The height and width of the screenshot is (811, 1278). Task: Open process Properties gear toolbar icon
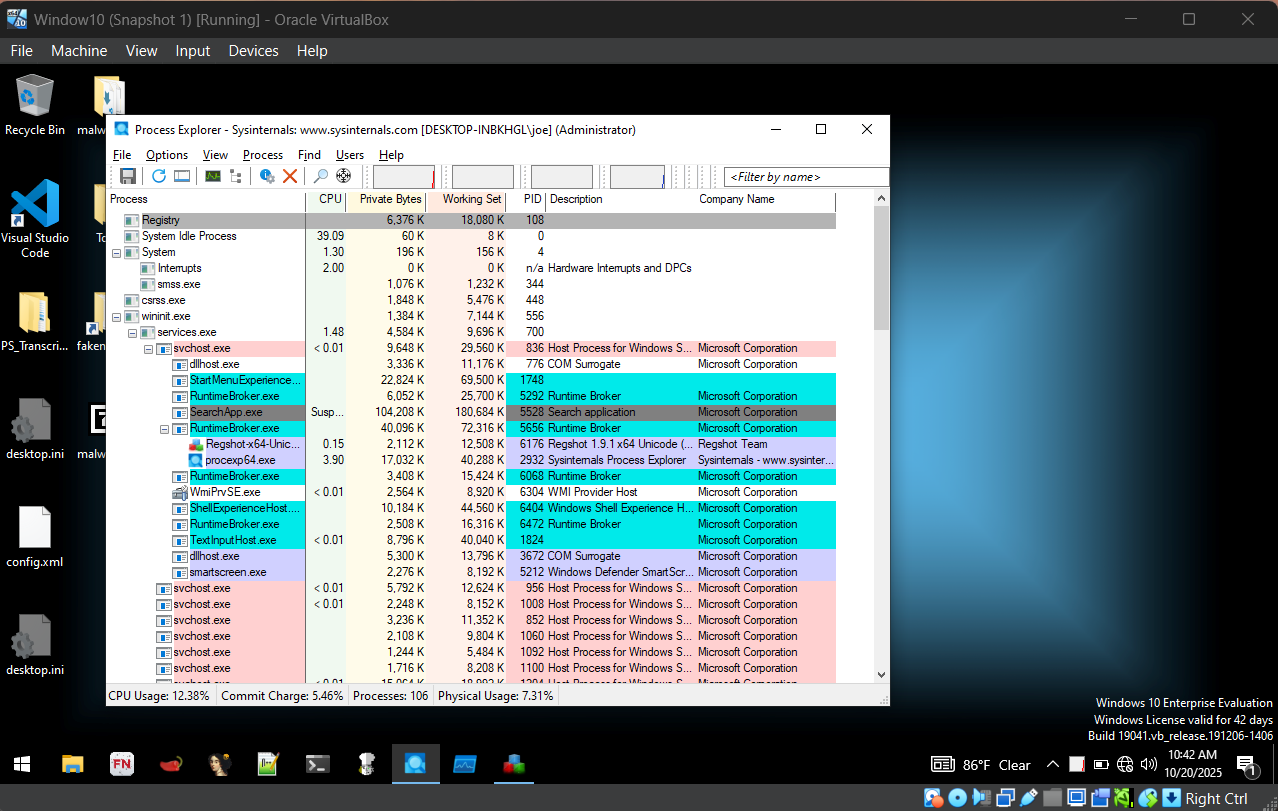pos(267,176)
